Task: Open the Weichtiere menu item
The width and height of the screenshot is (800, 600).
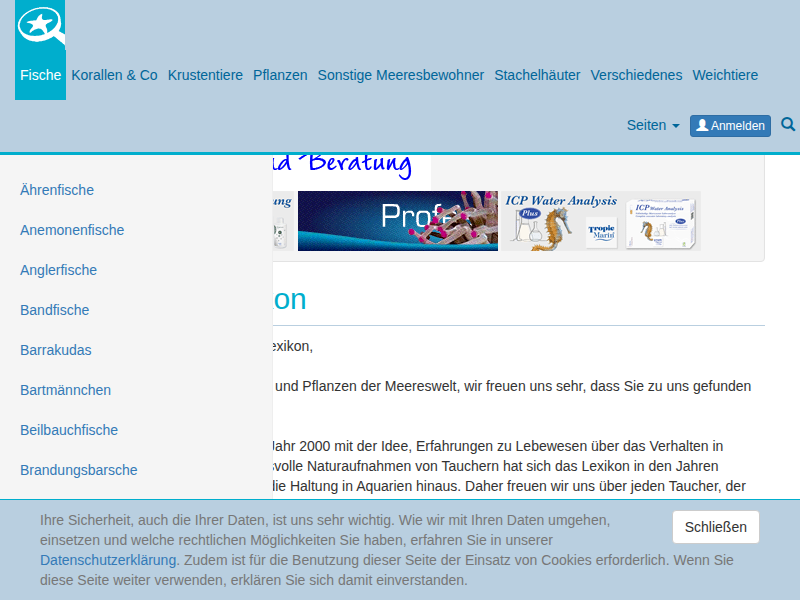Action: tap(725, 75)
